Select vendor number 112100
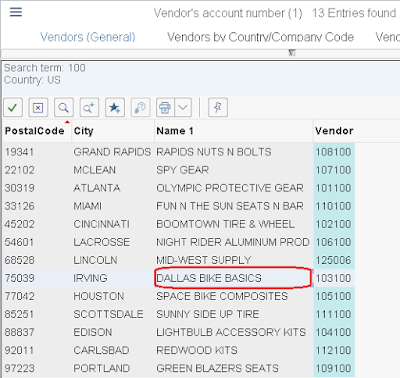The image size is (400, 378). pos(334,350)
